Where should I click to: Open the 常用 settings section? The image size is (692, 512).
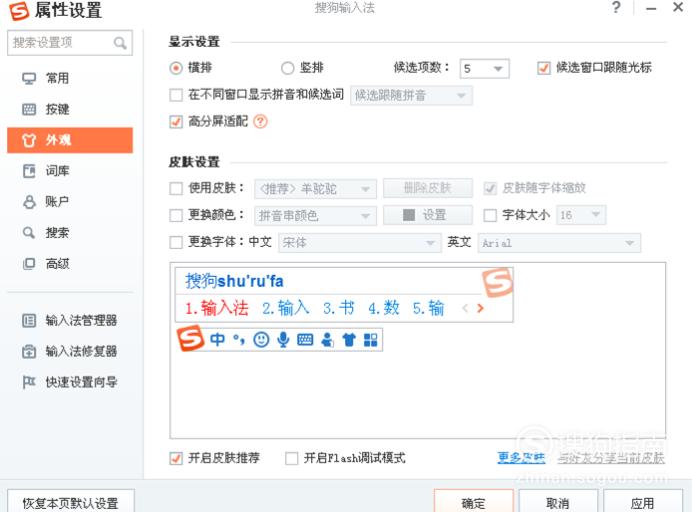click(70, 78)
